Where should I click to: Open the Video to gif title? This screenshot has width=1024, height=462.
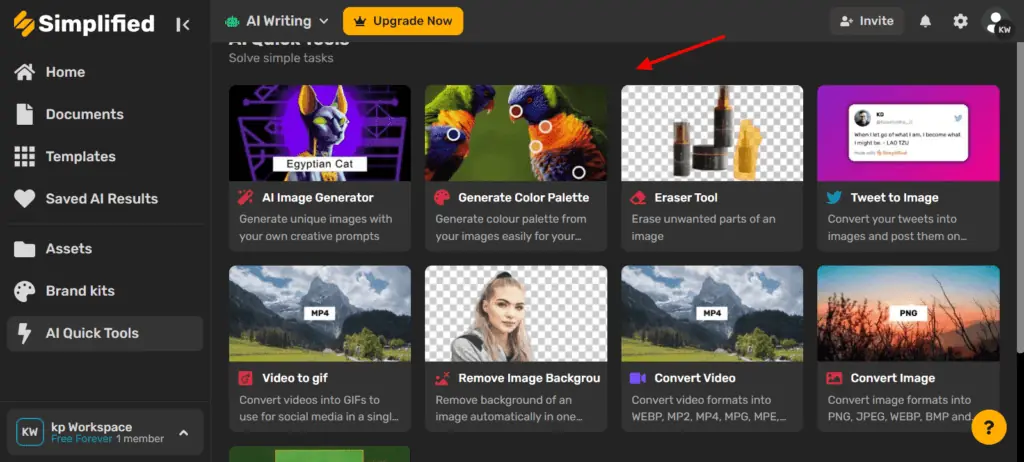tap(295, 378)
